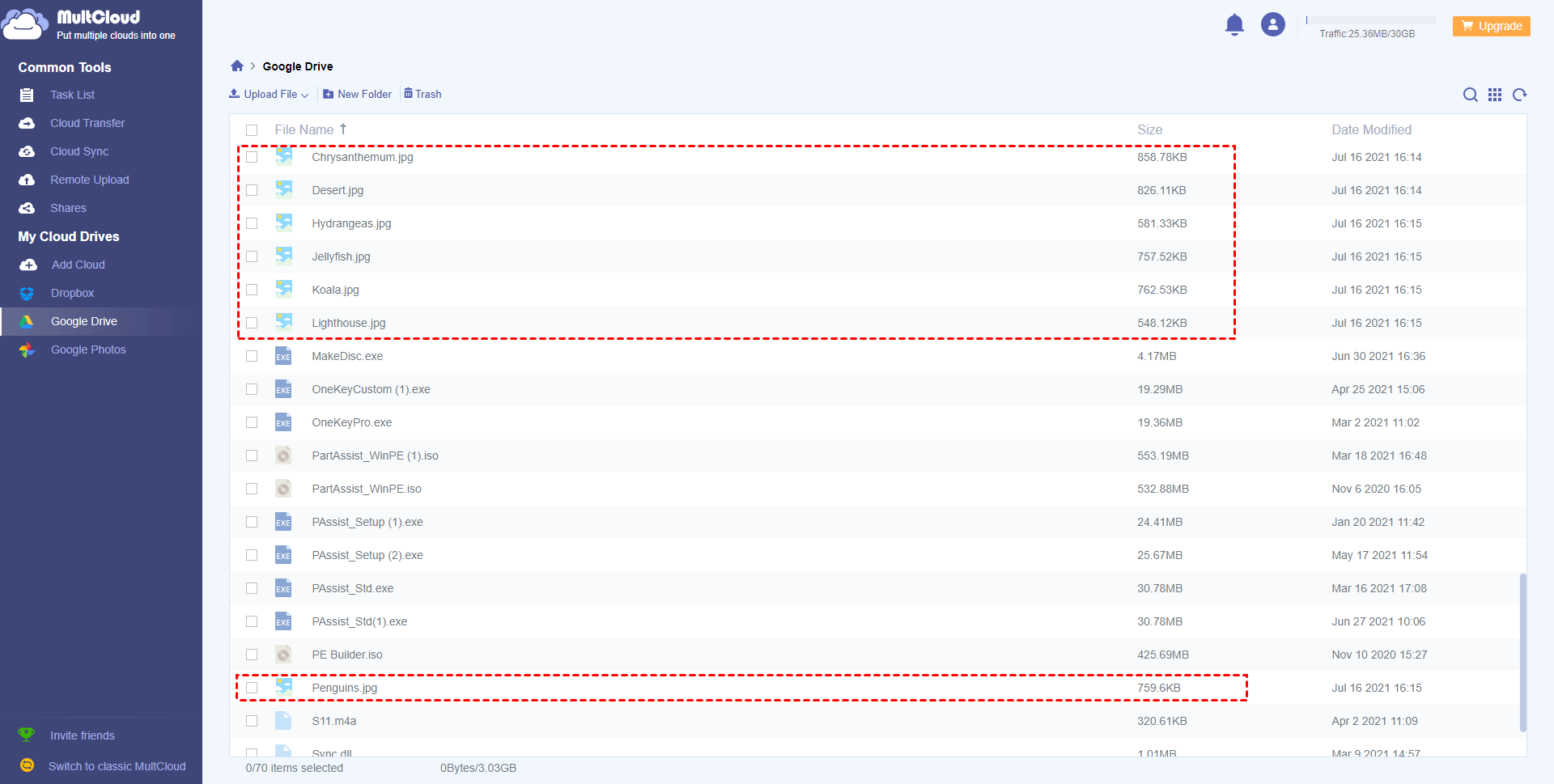
Task: Click the Invite friends trophy icon
Action: (27, 735)
